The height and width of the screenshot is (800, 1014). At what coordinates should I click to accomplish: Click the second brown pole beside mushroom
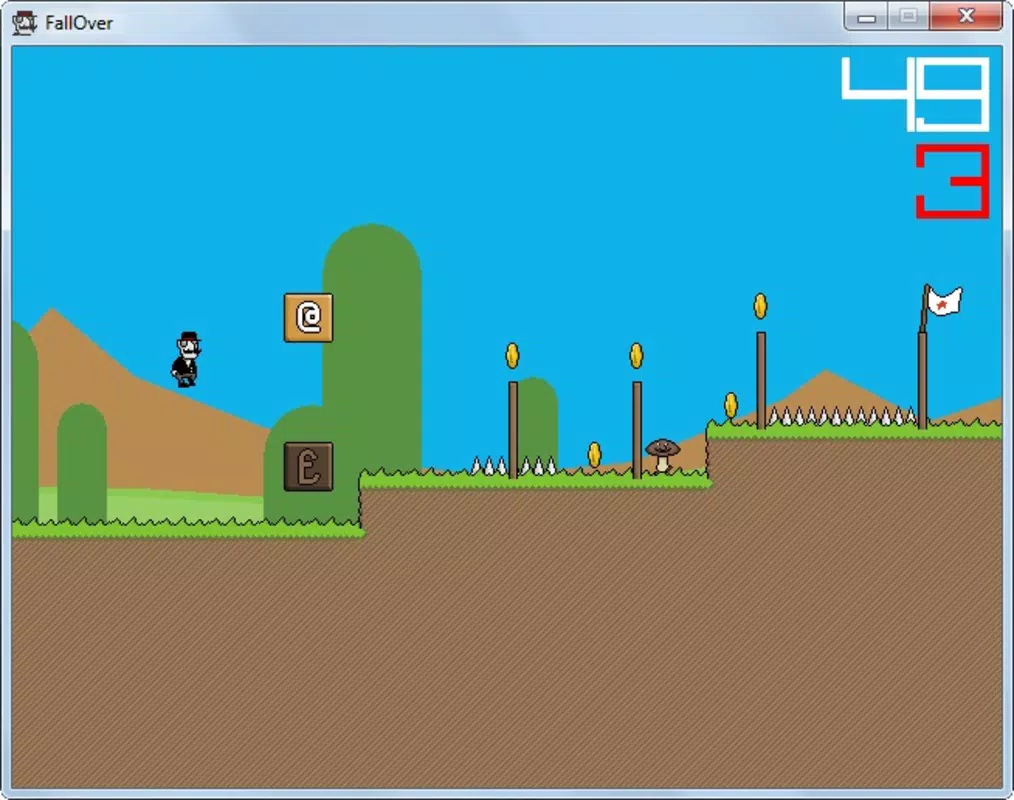637,430
